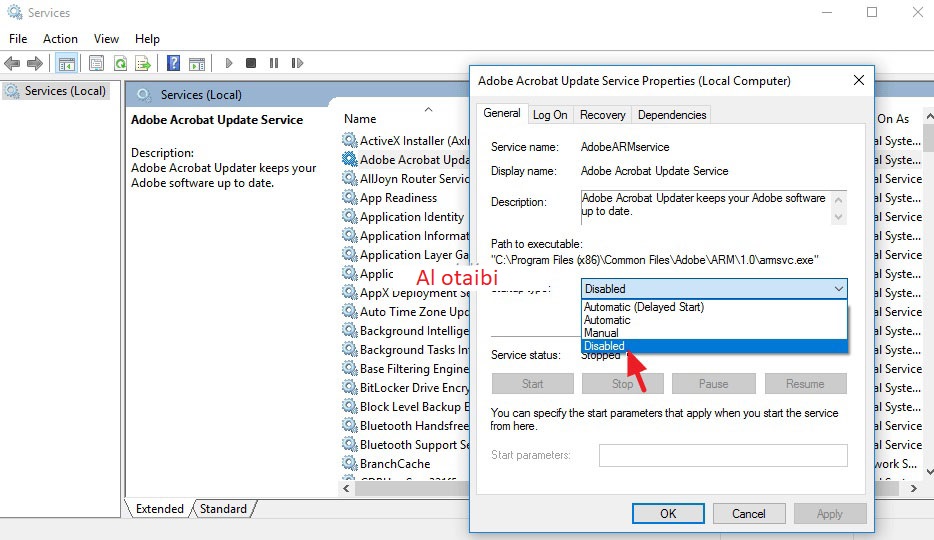Toggle Show/Hide Console Tree toolbar icon
934x540 pixels.
pyautogui.click(x=67, y=63)
